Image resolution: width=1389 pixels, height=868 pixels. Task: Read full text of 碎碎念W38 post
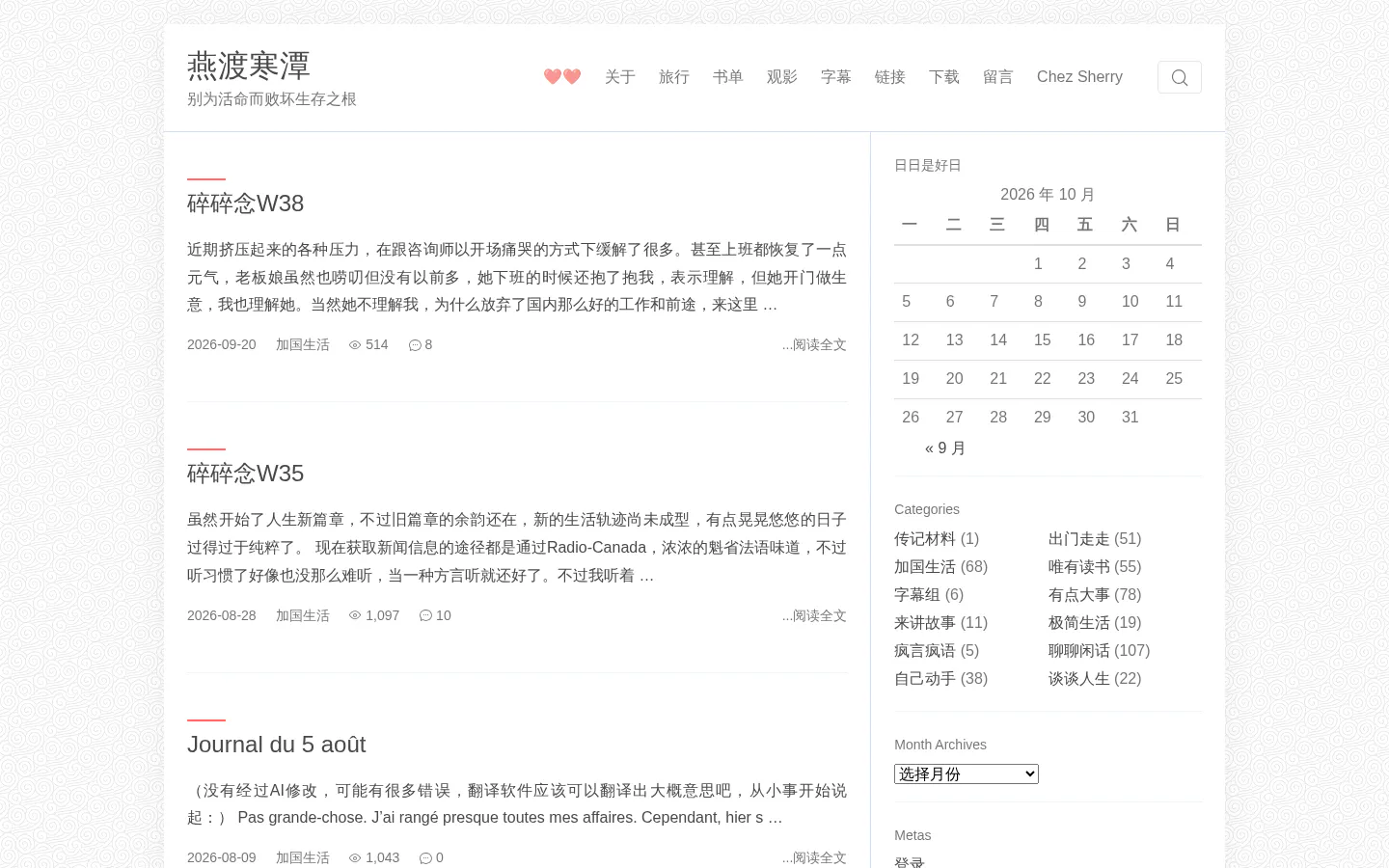pyautogui.click(x=814, y=345)
